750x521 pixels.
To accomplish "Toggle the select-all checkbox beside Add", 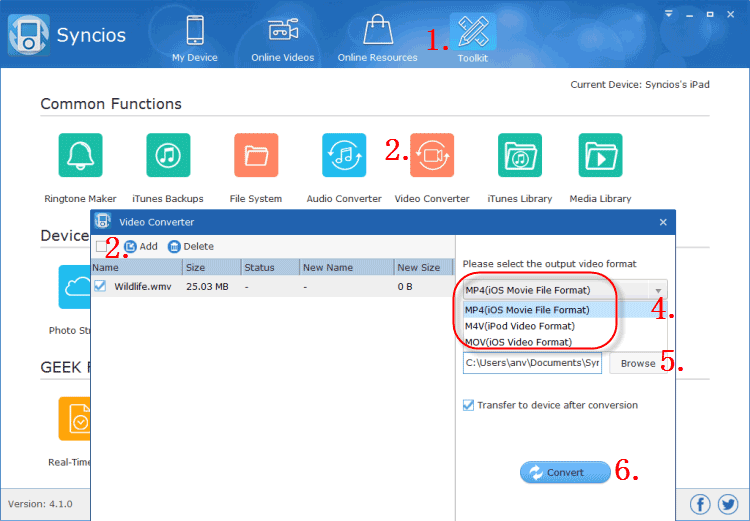I will coord(101,246).
